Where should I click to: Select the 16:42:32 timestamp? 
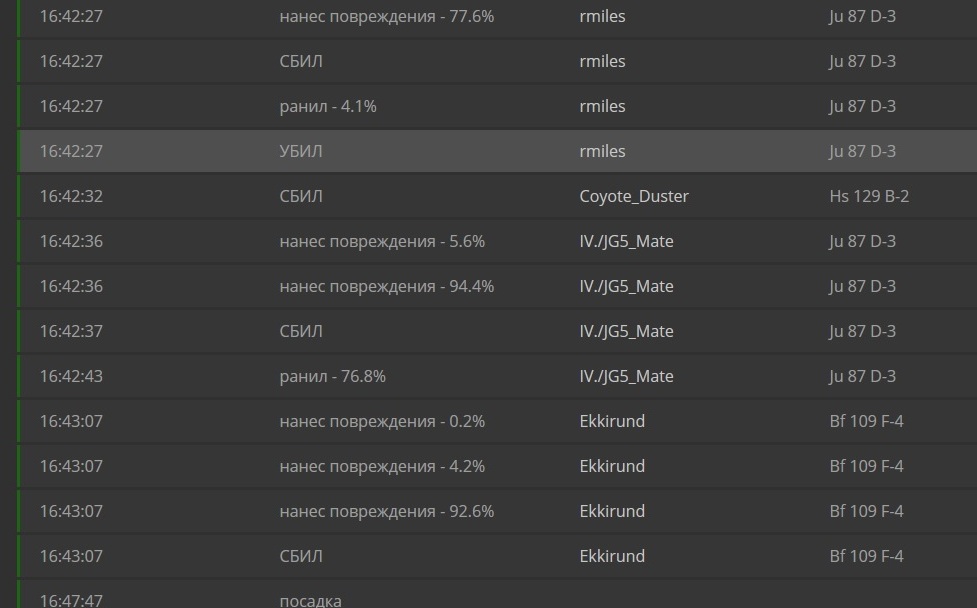pos(71,196)
